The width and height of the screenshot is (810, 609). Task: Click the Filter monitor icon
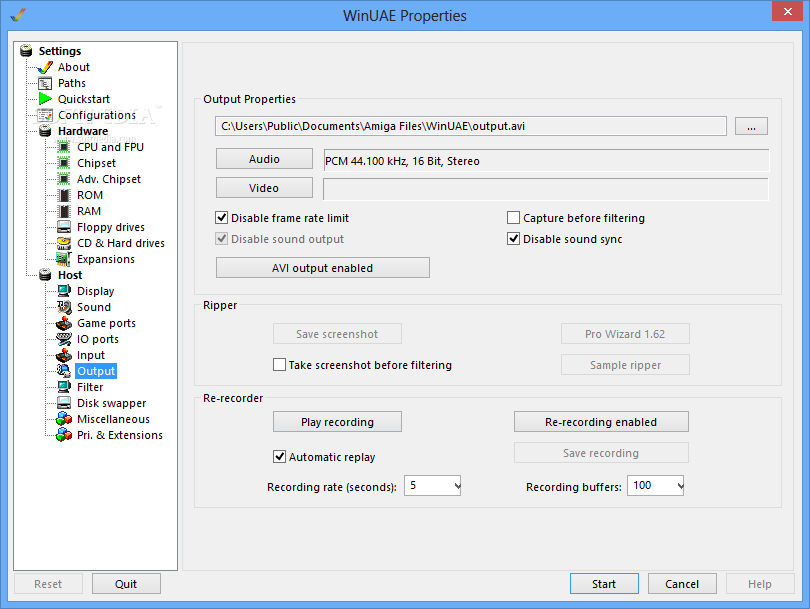click(64, 387)
